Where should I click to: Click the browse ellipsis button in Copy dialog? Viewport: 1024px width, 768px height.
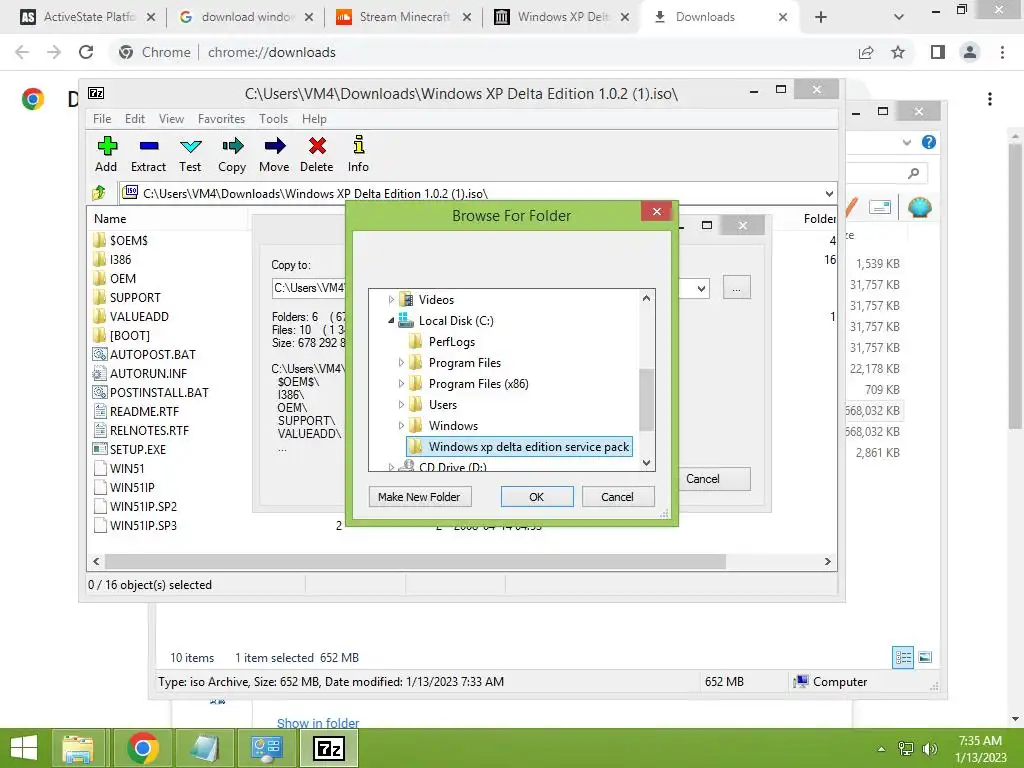737,288
